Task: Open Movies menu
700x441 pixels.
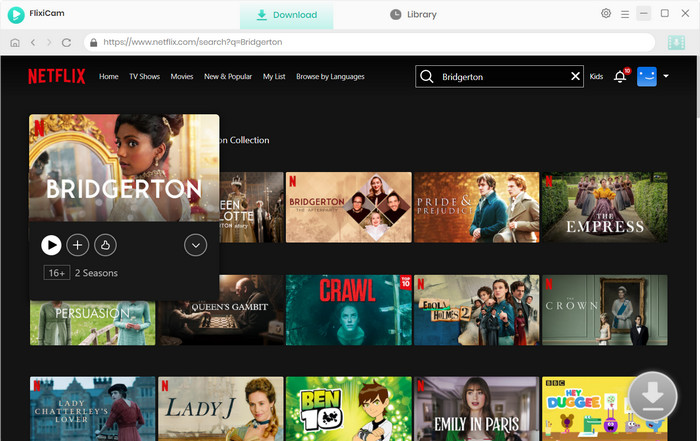Action: click(x=182, y=76)
